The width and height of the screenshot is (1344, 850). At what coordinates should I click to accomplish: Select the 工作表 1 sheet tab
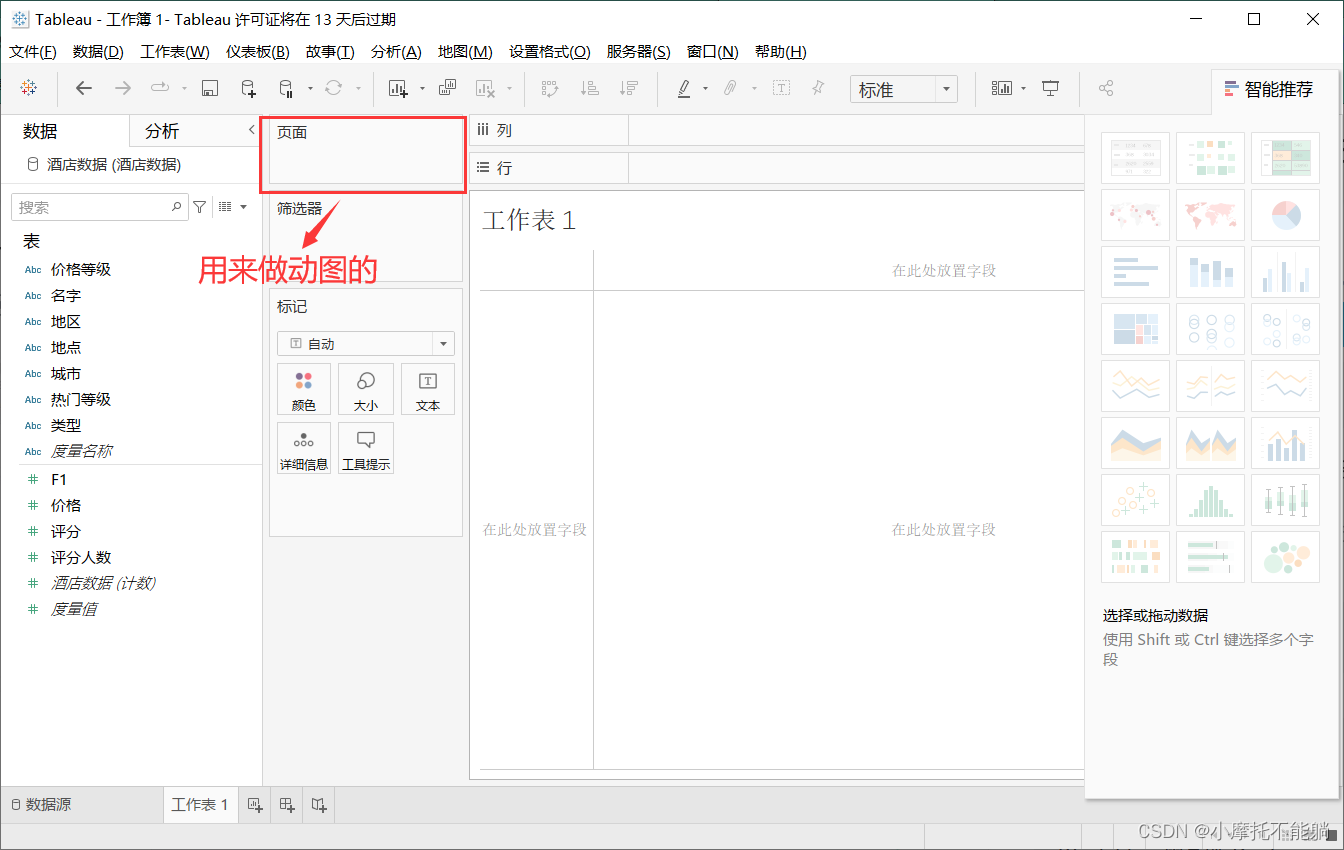[200, 804]
